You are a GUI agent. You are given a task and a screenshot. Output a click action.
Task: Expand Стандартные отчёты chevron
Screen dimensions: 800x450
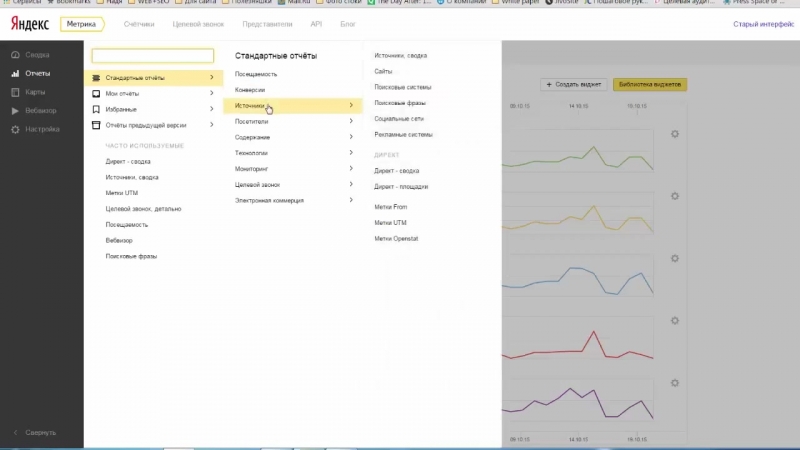(x=212, y=78)
